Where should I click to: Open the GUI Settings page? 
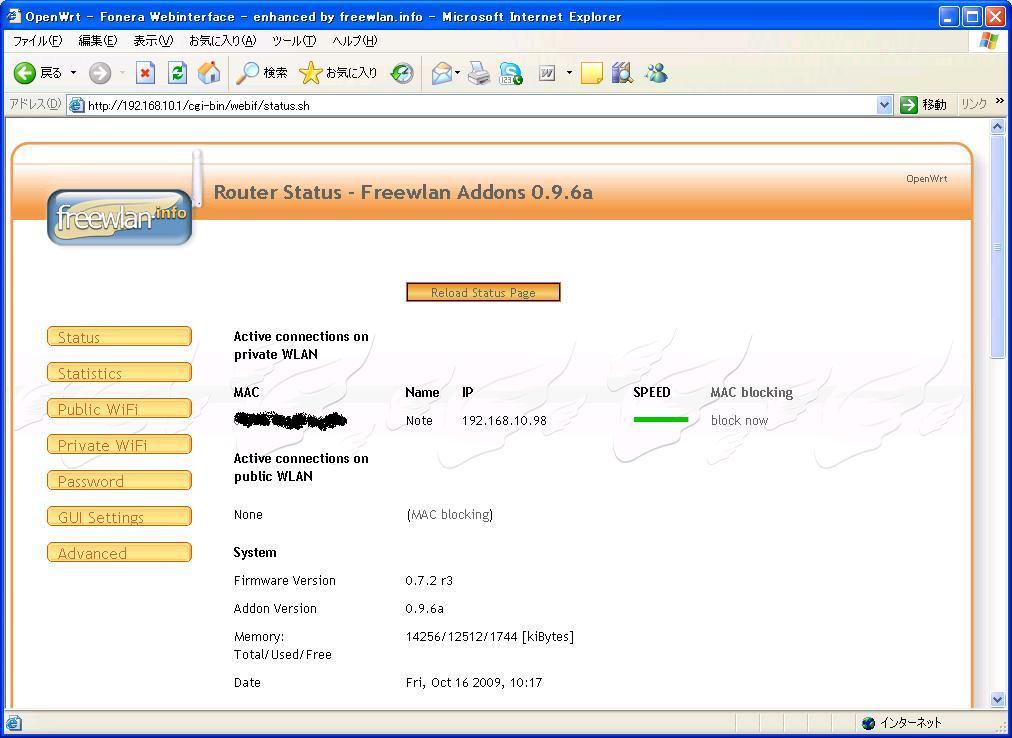(x=119, y=517)
